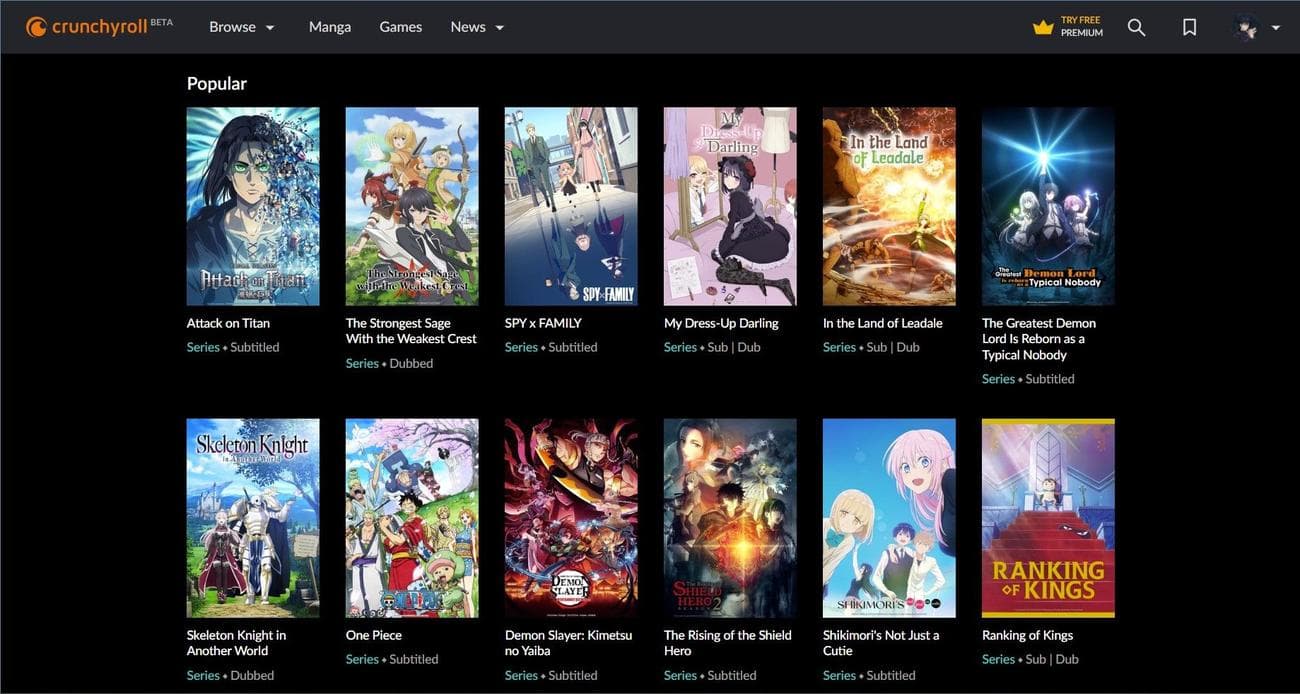Open the profile avatar icon
This screenshot has width=1300, height=694.
pos(1243,26)
